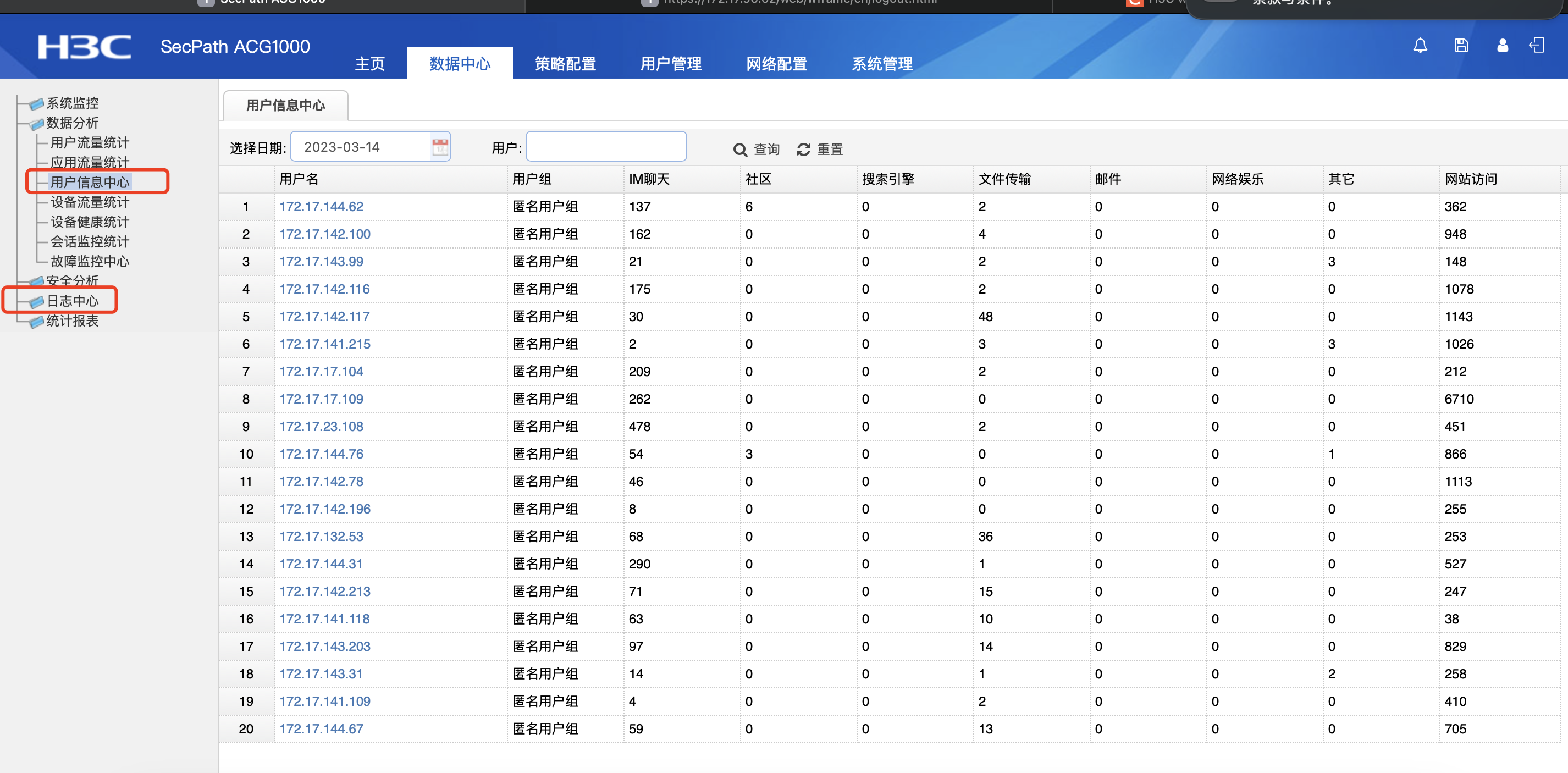Open the 策略配置 top menu
The image size is (1568, 773).
point(565,64)
